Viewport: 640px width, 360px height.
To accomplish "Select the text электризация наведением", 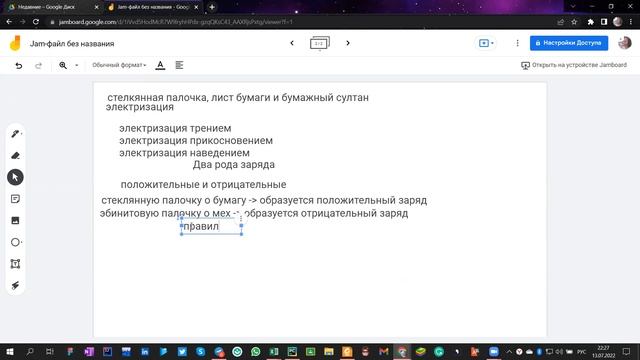I will 184,153.
